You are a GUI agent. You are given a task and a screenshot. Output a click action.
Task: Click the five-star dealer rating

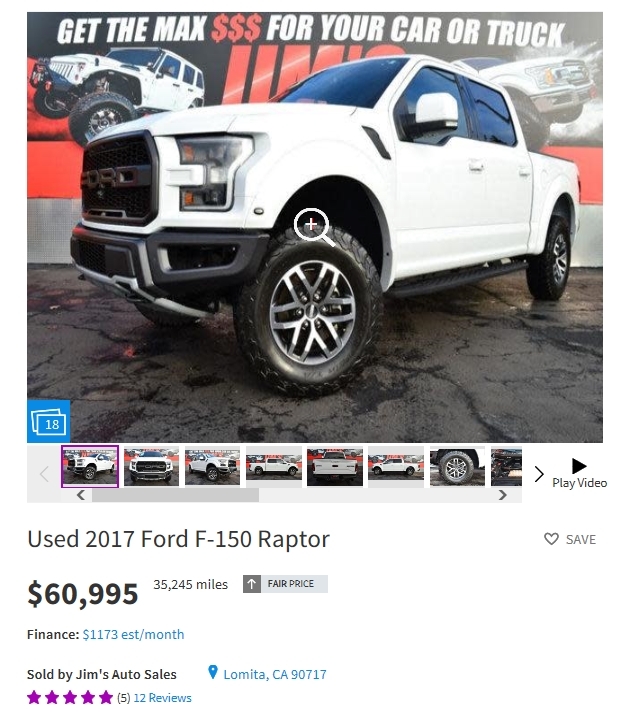pyautogui.click(x=70, y=698)
